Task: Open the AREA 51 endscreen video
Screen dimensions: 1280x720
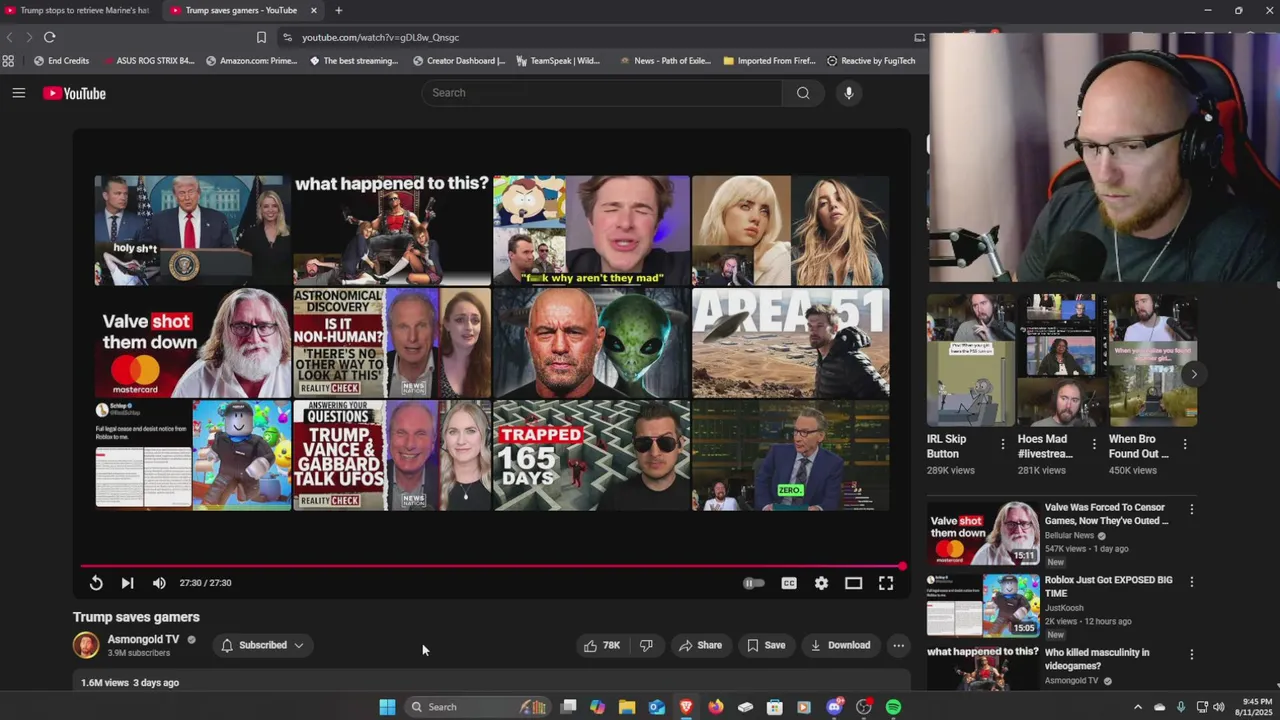Action: (790, 343)
